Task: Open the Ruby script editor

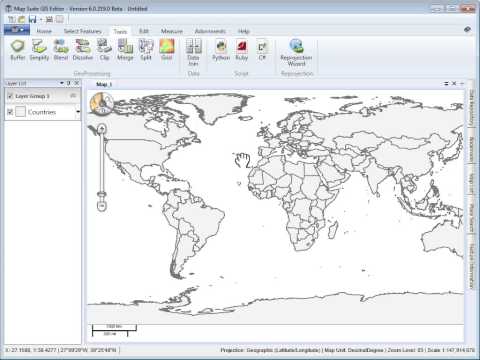Action: click(242, 50)
